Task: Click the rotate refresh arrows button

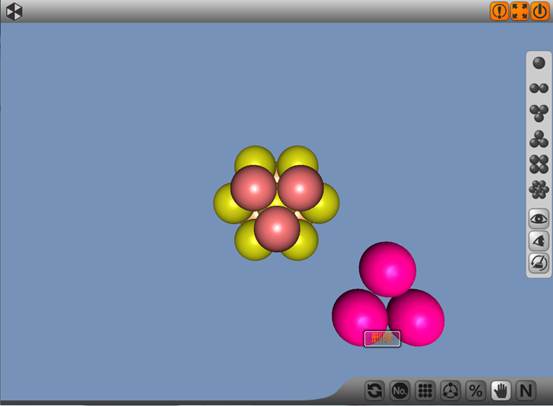Action: 375,390
